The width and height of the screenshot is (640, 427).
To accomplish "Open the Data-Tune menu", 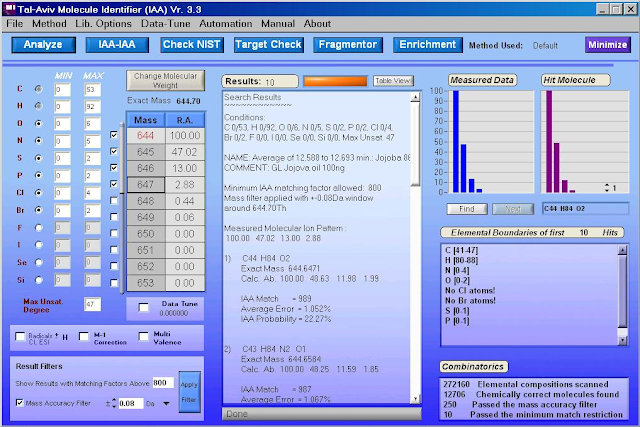I will coord(166,24).
